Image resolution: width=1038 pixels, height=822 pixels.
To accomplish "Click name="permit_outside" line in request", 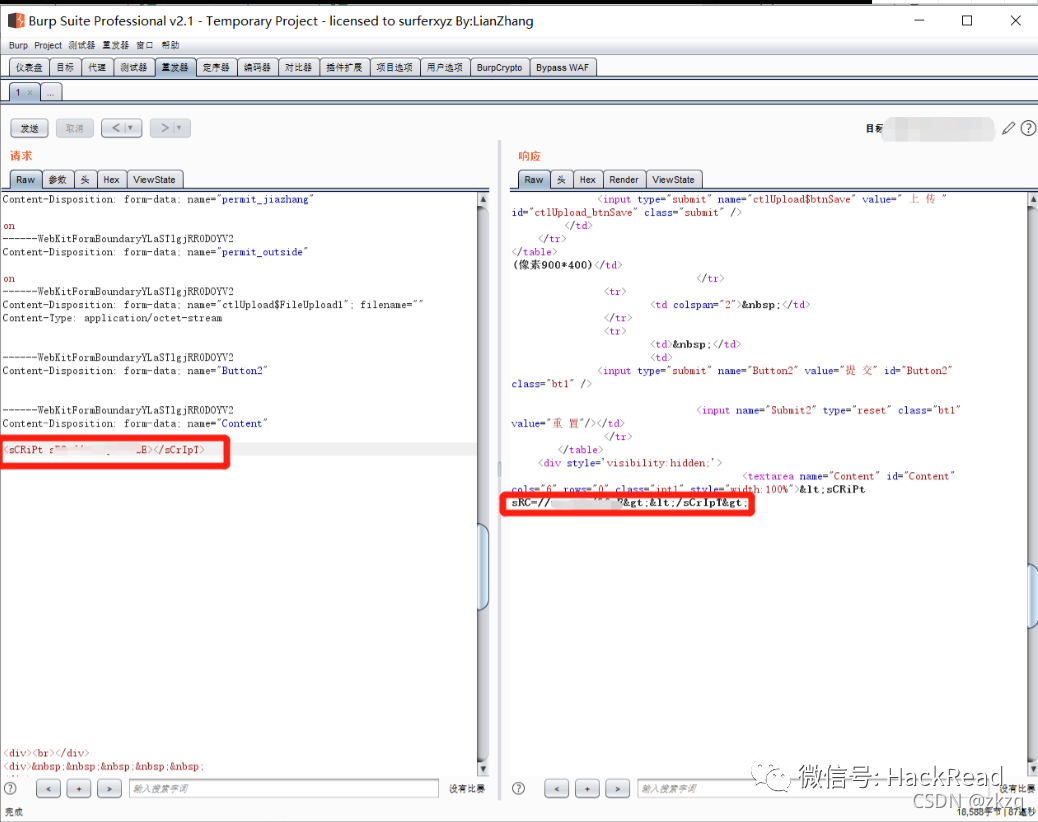I will click(x=155, y=252).
